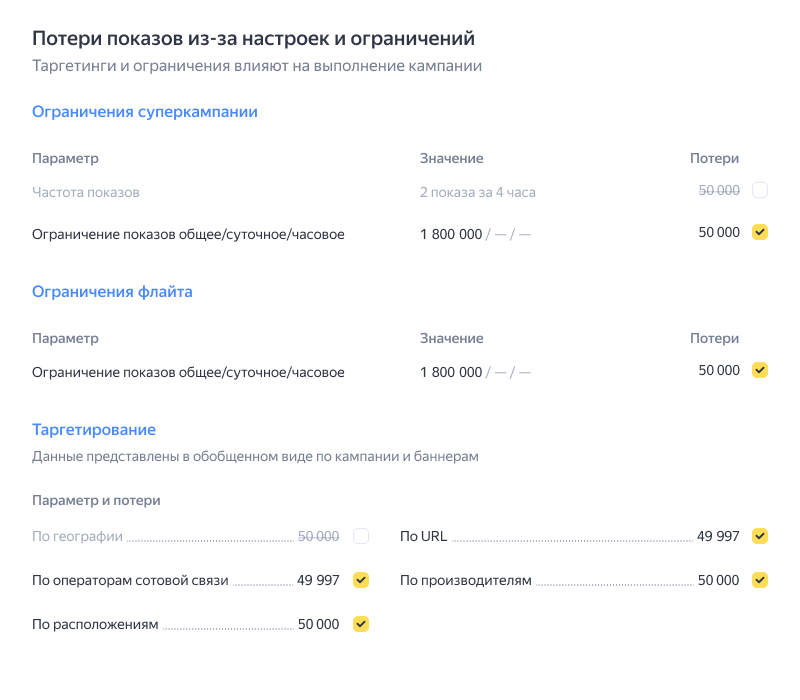Viewport: 800px width, 700px height.
Task: Toggle the По операторам сотовой связи checkbox
Action: 361,580
